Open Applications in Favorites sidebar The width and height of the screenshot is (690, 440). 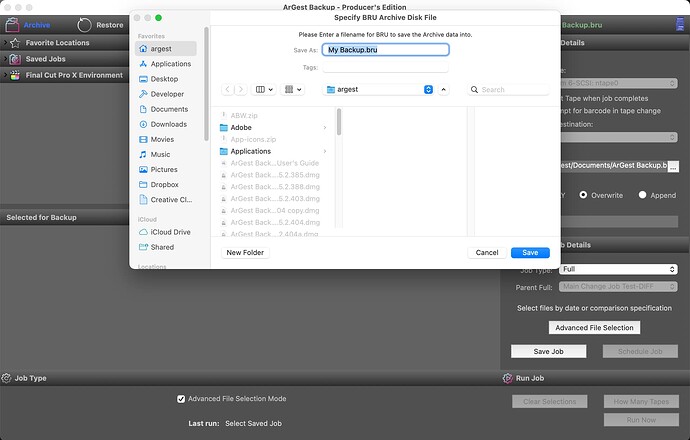click(165, 64)
